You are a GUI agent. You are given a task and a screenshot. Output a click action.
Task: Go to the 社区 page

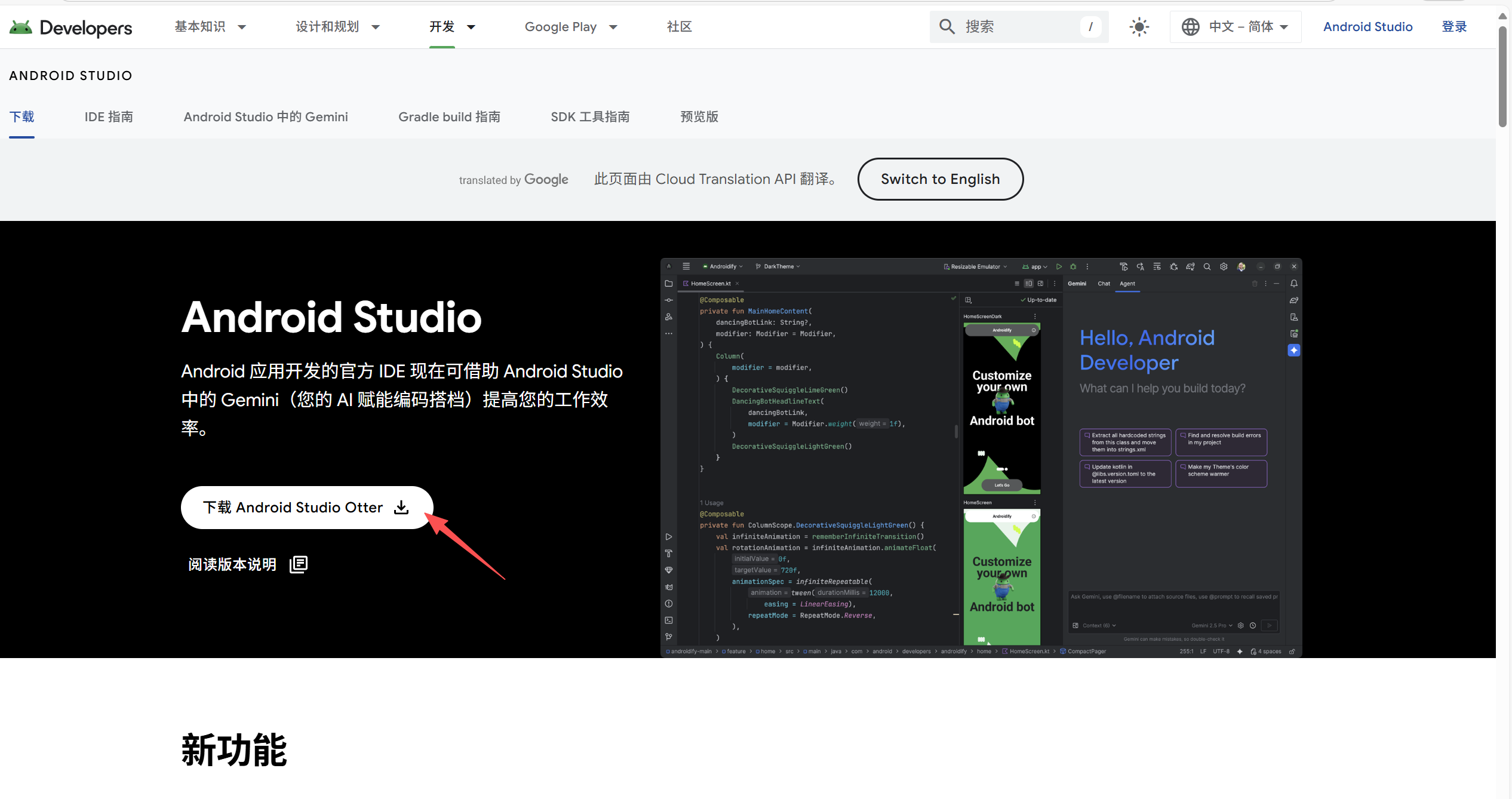pos(680,27)
